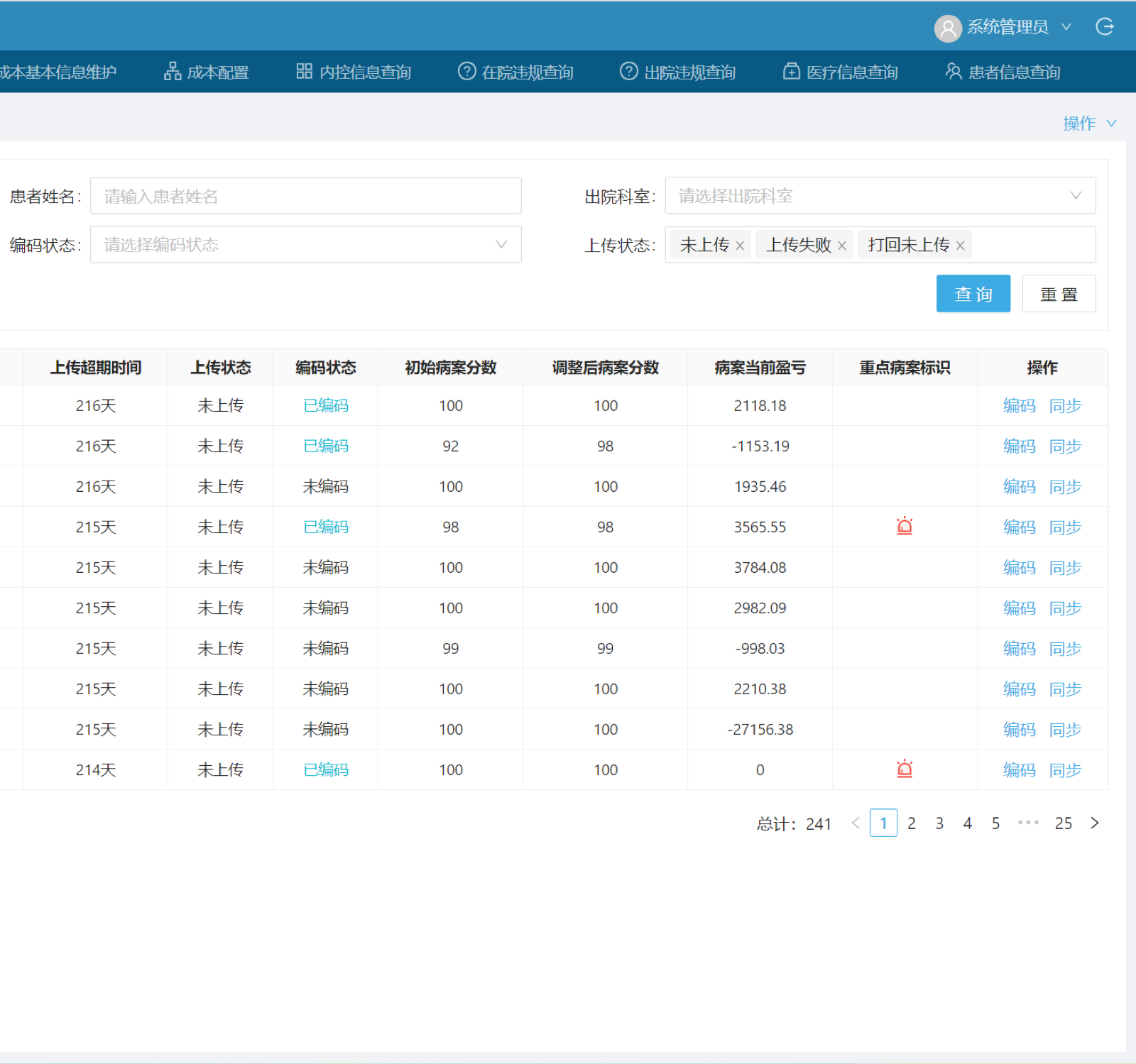Focus the 患者姓名 input field
1136x1064 pixels.
(306, 196)
